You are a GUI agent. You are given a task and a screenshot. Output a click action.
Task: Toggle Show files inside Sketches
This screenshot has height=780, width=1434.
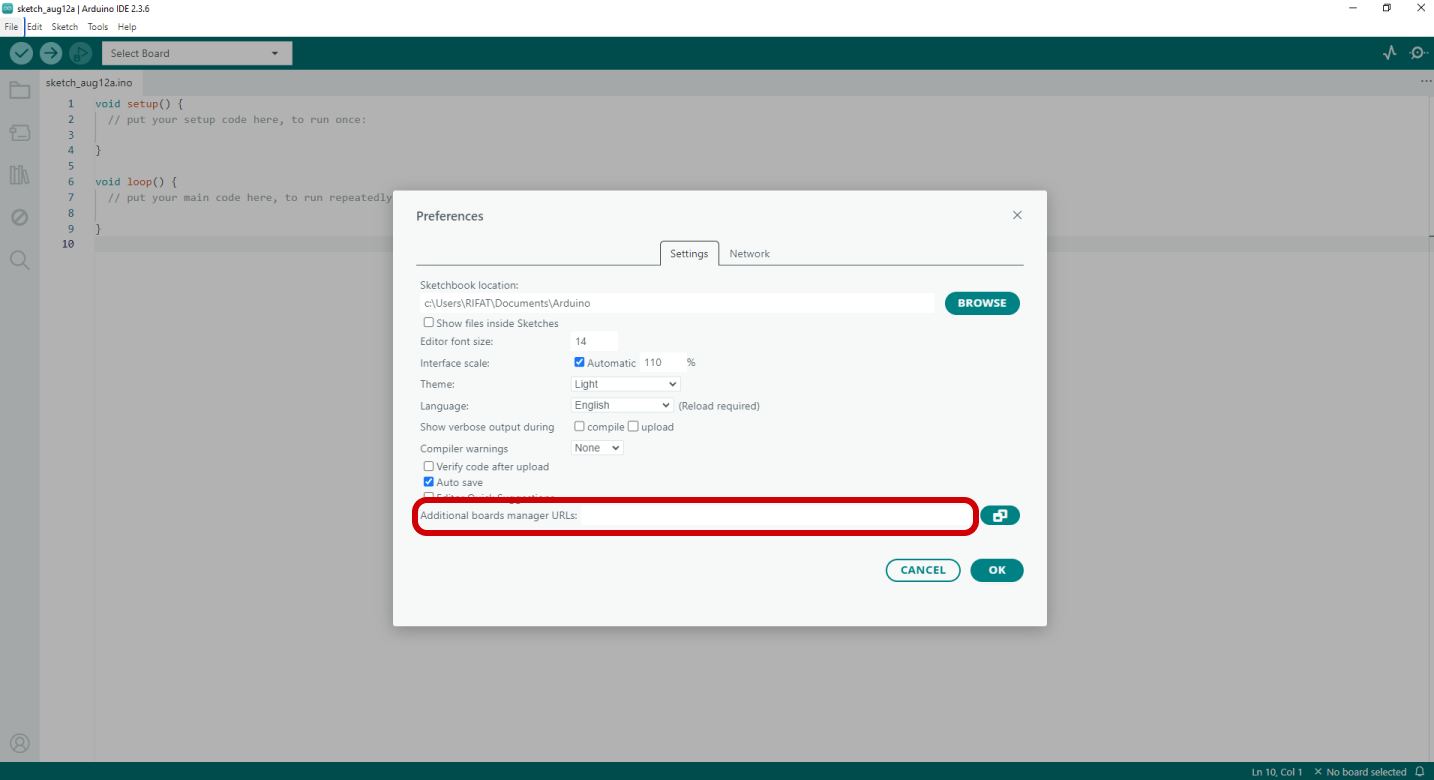(429, 323)
